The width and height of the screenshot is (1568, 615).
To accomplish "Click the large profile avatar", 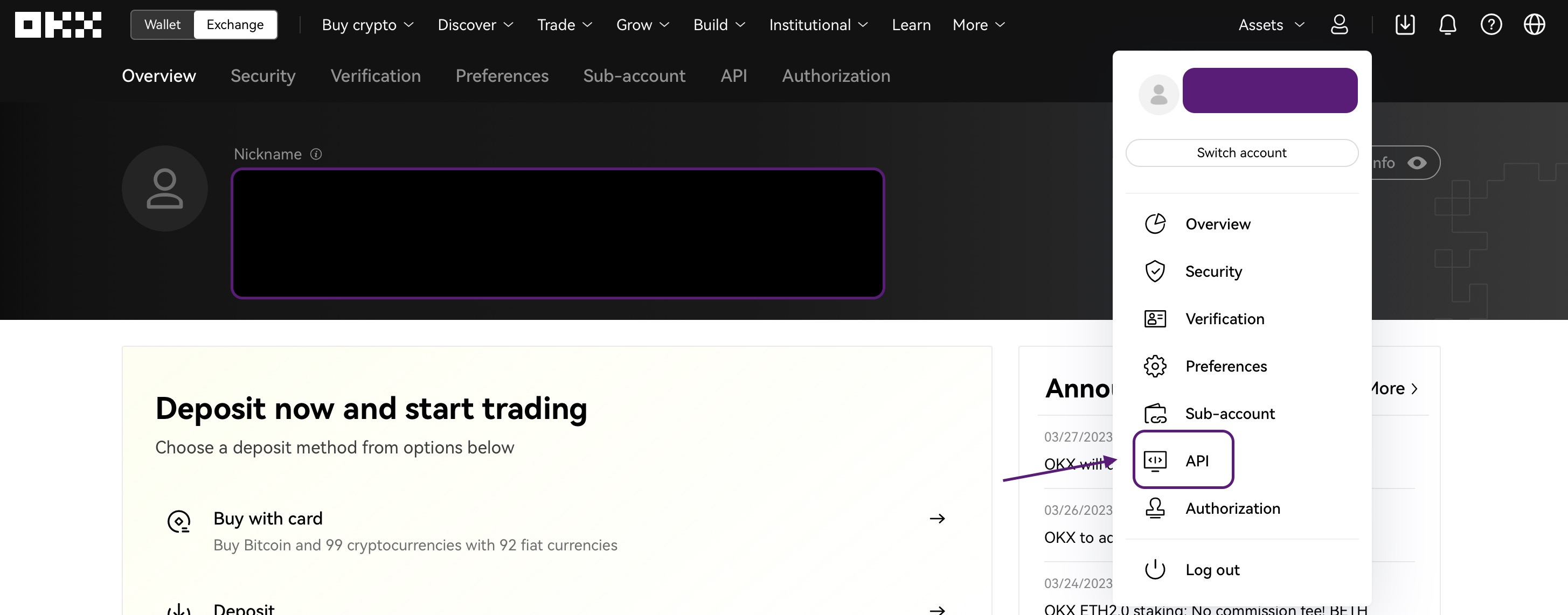I will (x=164, y=188).
